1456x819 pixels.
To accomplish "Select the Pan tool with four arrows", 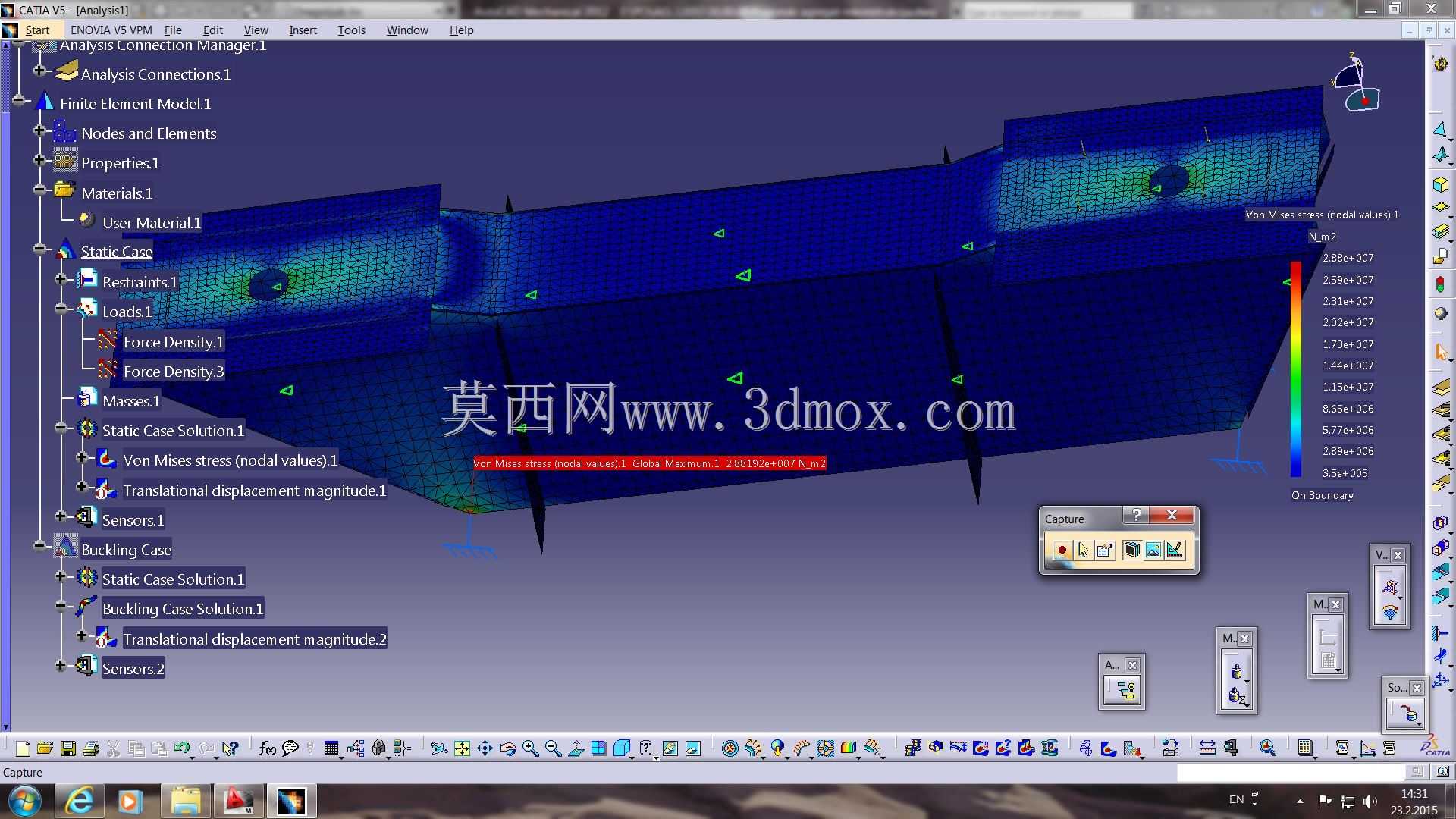I will (x=485, y=748).
